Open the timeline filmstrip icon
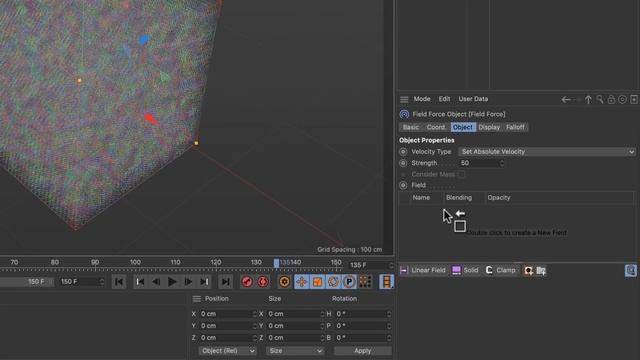The width and height of the screenshot is (640, 360). tap(386, 282)
